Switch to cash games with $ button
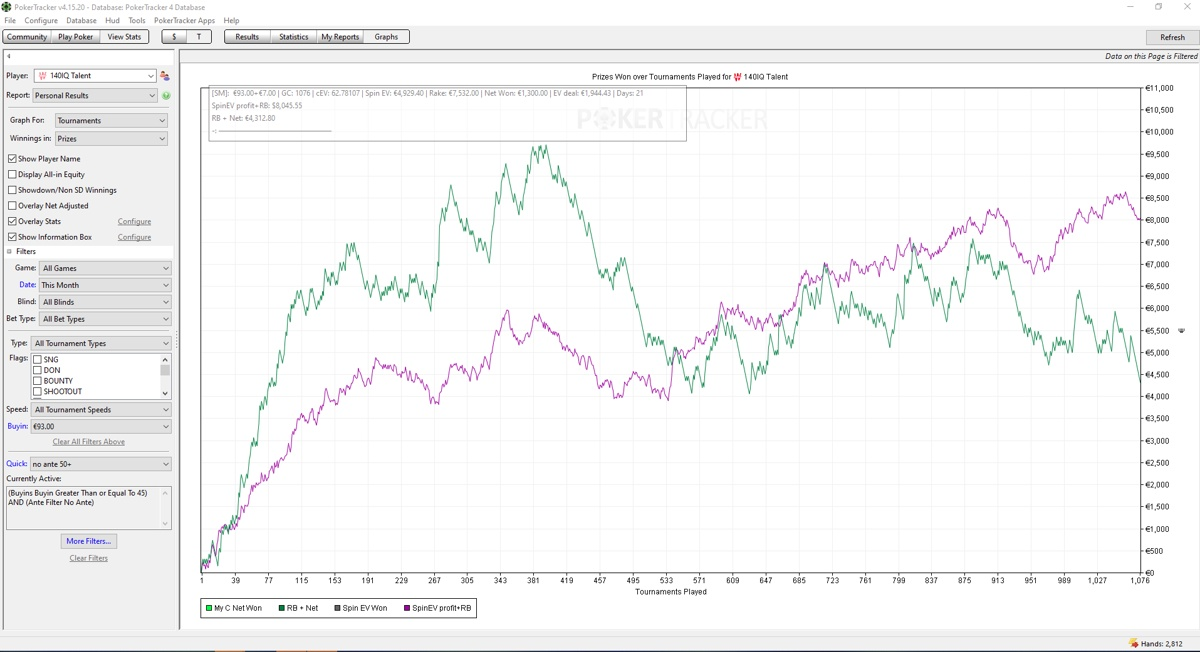Viewport: 1200px width, 652px height. coord(174,37)
